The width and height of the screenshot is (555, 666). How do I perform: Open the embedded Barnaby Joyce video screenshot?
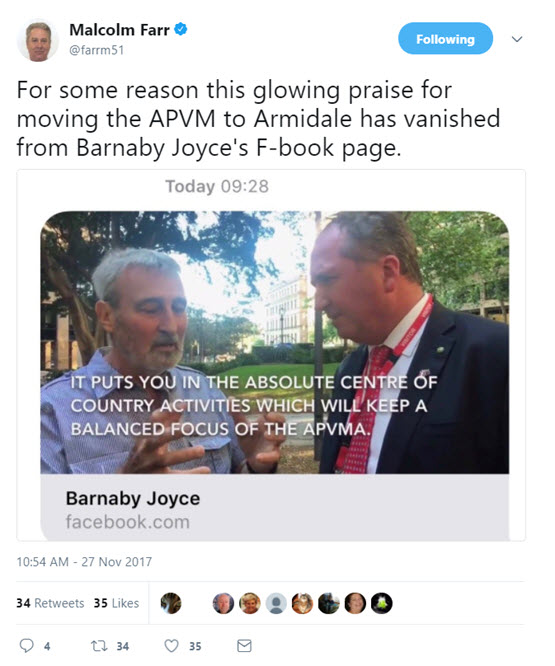pyautogui.click(x=274, y=342)
